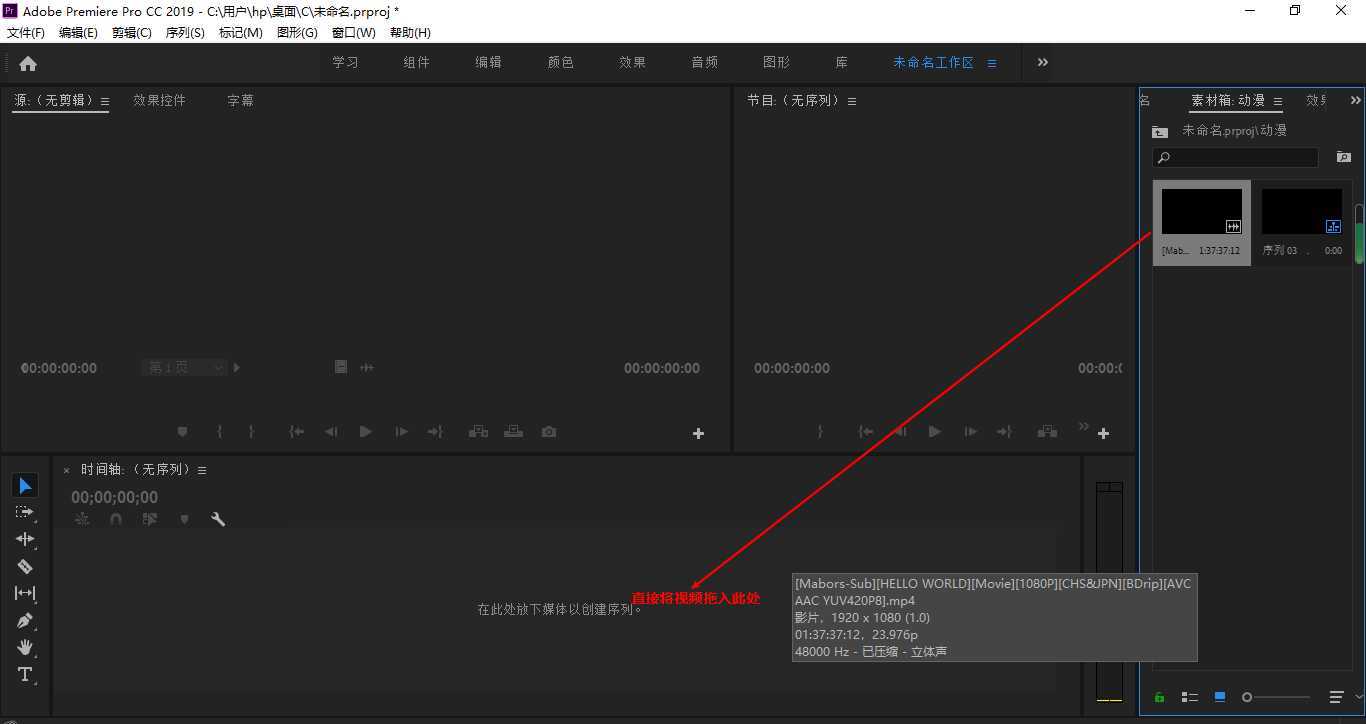Screen dimensions: 1366x724
Task: Navigate up one bin folder level
Action: [1160, 131]
